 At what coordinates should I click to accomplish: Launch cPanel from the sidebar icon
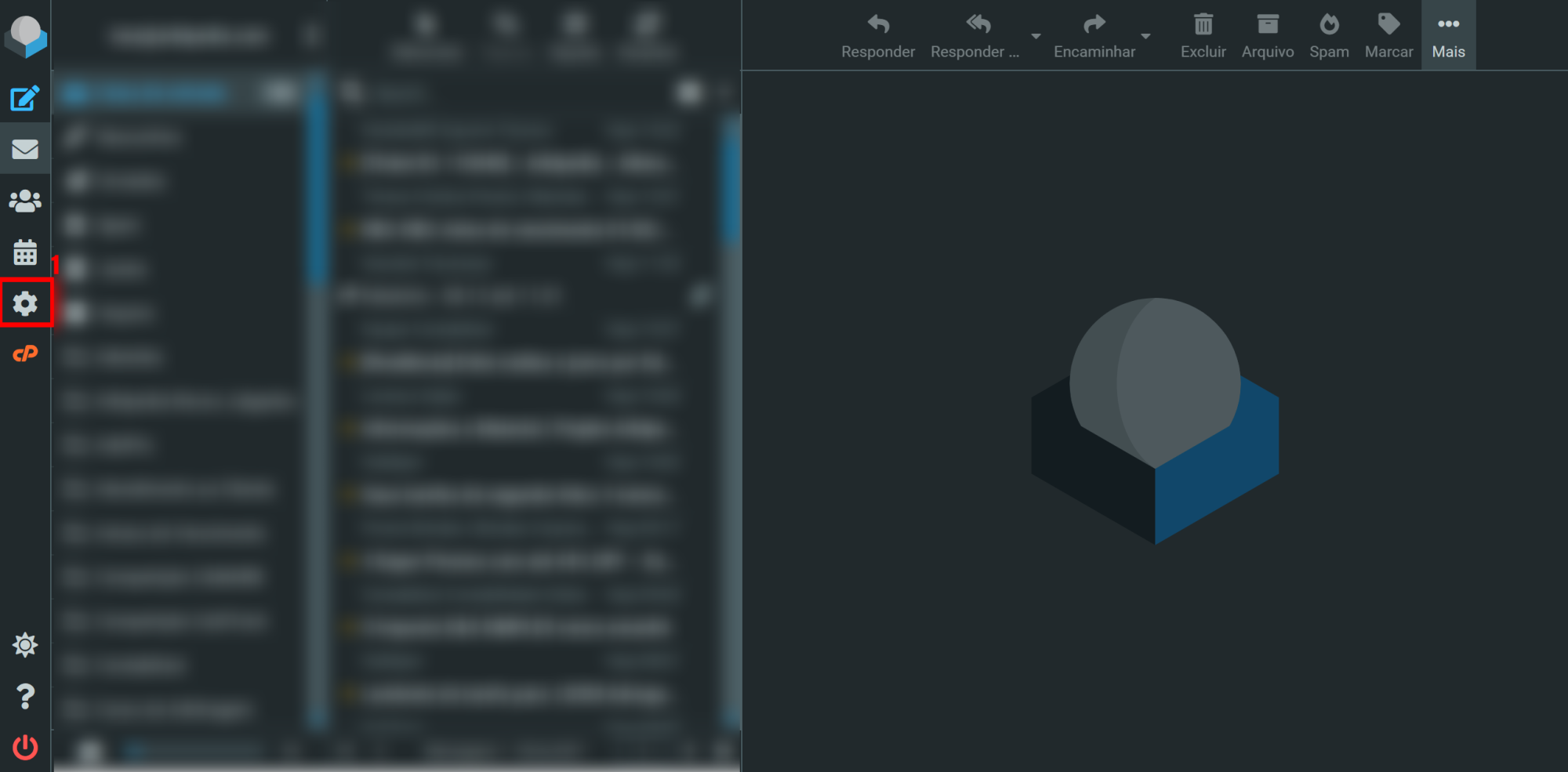(x=25, y=353)
